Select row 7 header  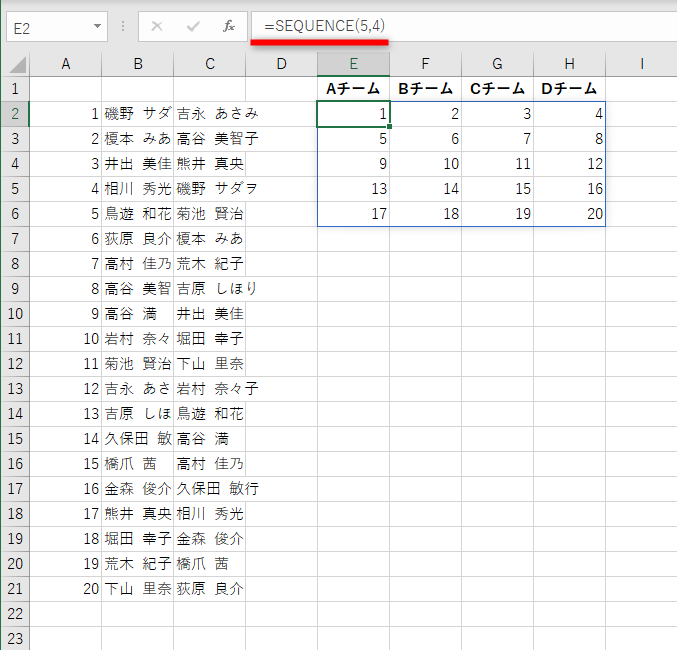point(15,239)
